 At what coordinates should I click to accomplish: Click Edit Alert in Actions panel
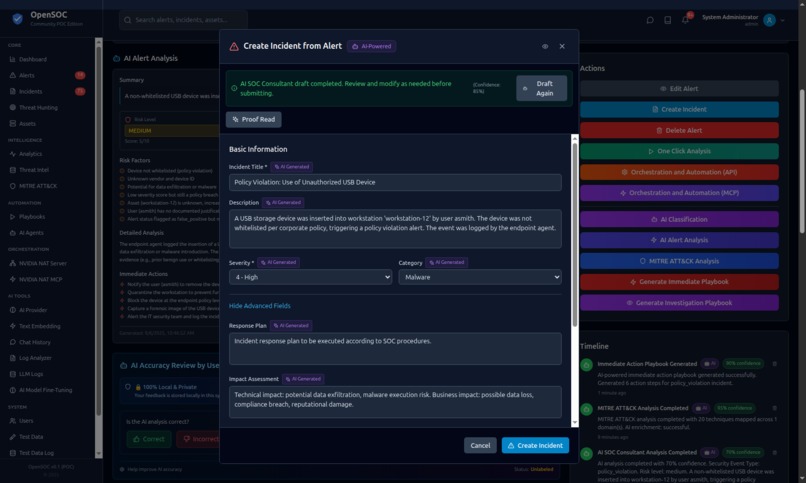click(x=679, y=89)
